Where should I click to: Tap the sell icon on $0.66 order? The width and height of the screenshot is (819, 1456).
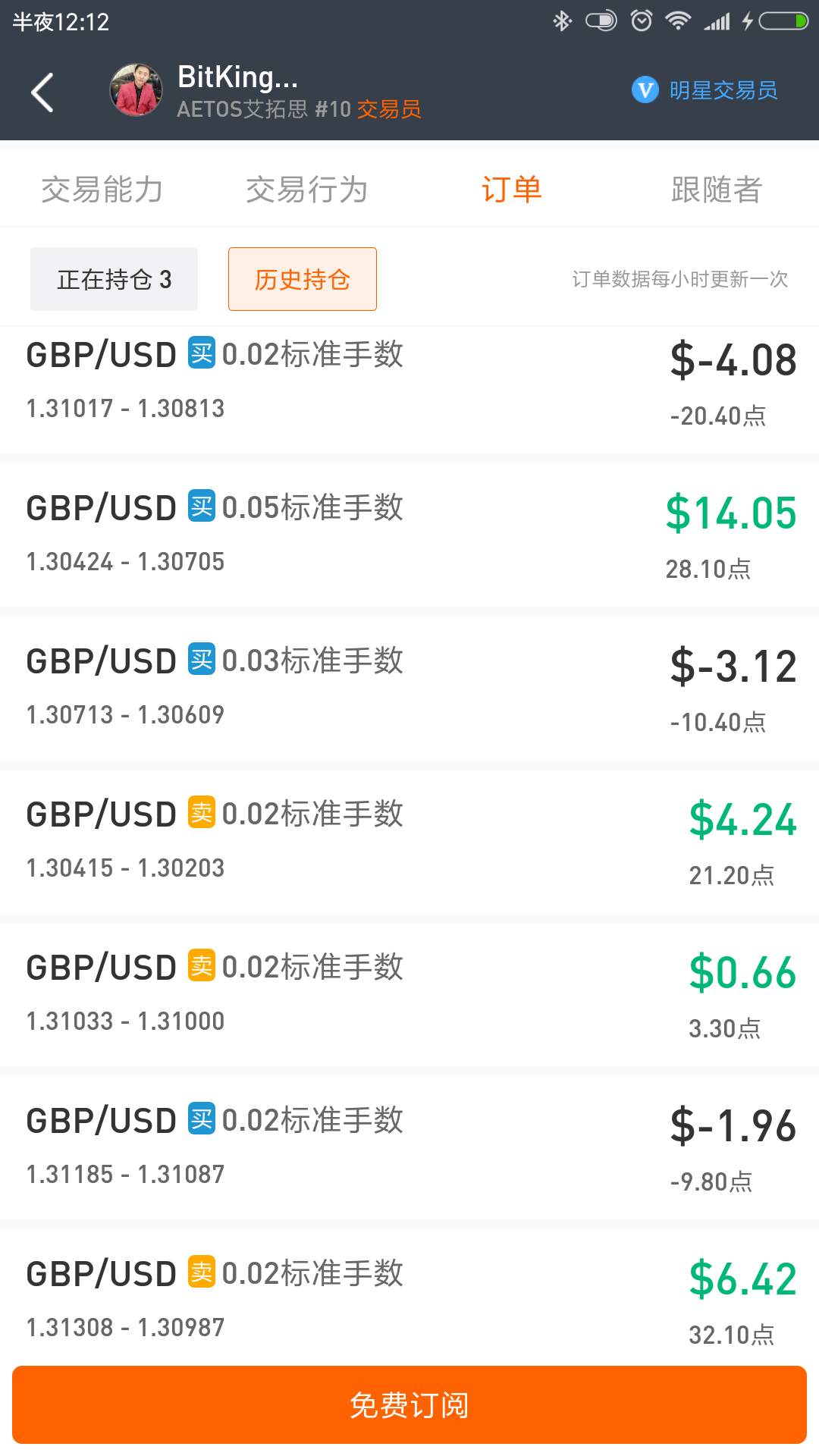202,966
